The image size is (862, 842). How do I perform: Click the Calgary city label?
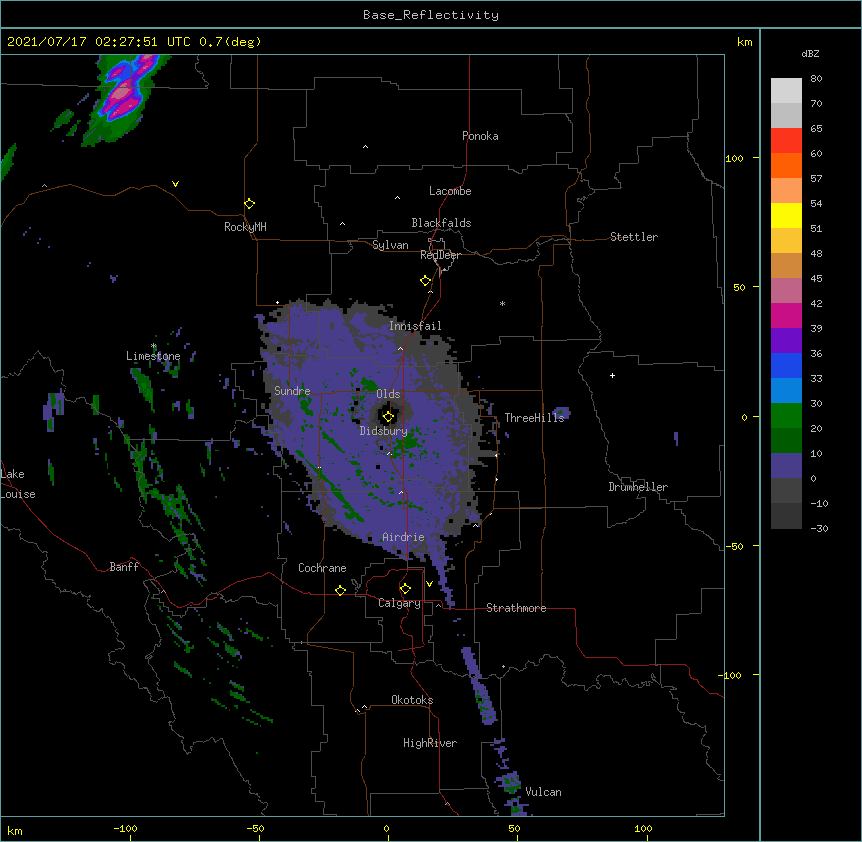point(399,603)
